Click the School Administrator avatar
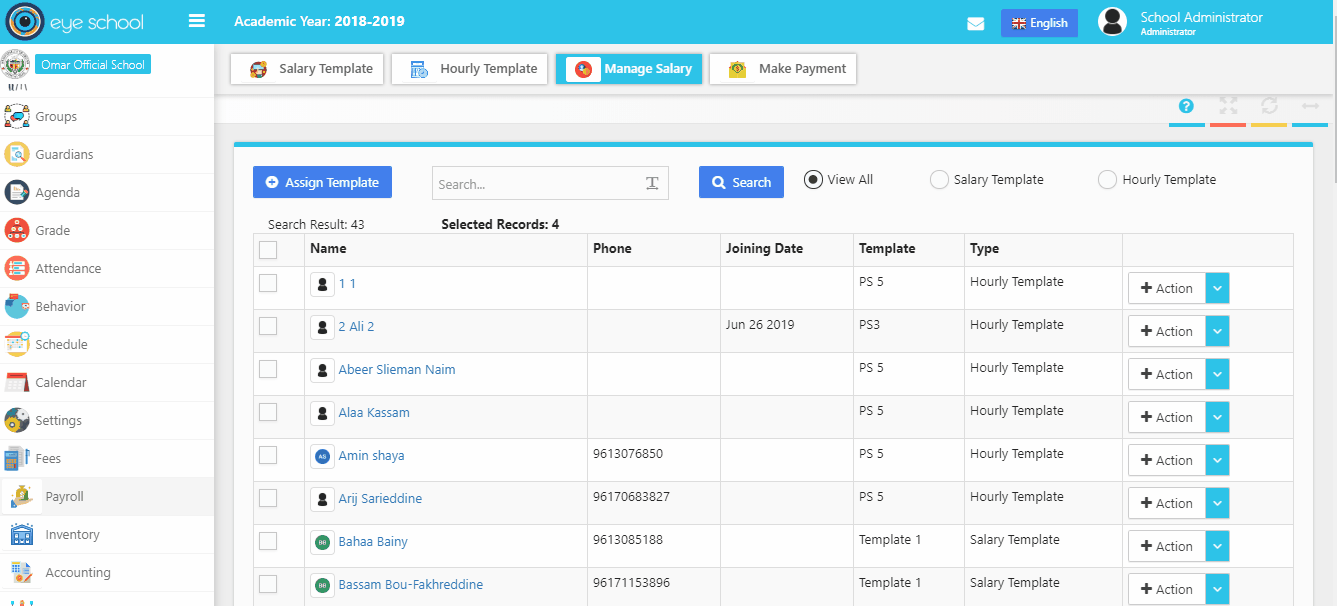1337x606 pixels. click(x=1113, y=22)
